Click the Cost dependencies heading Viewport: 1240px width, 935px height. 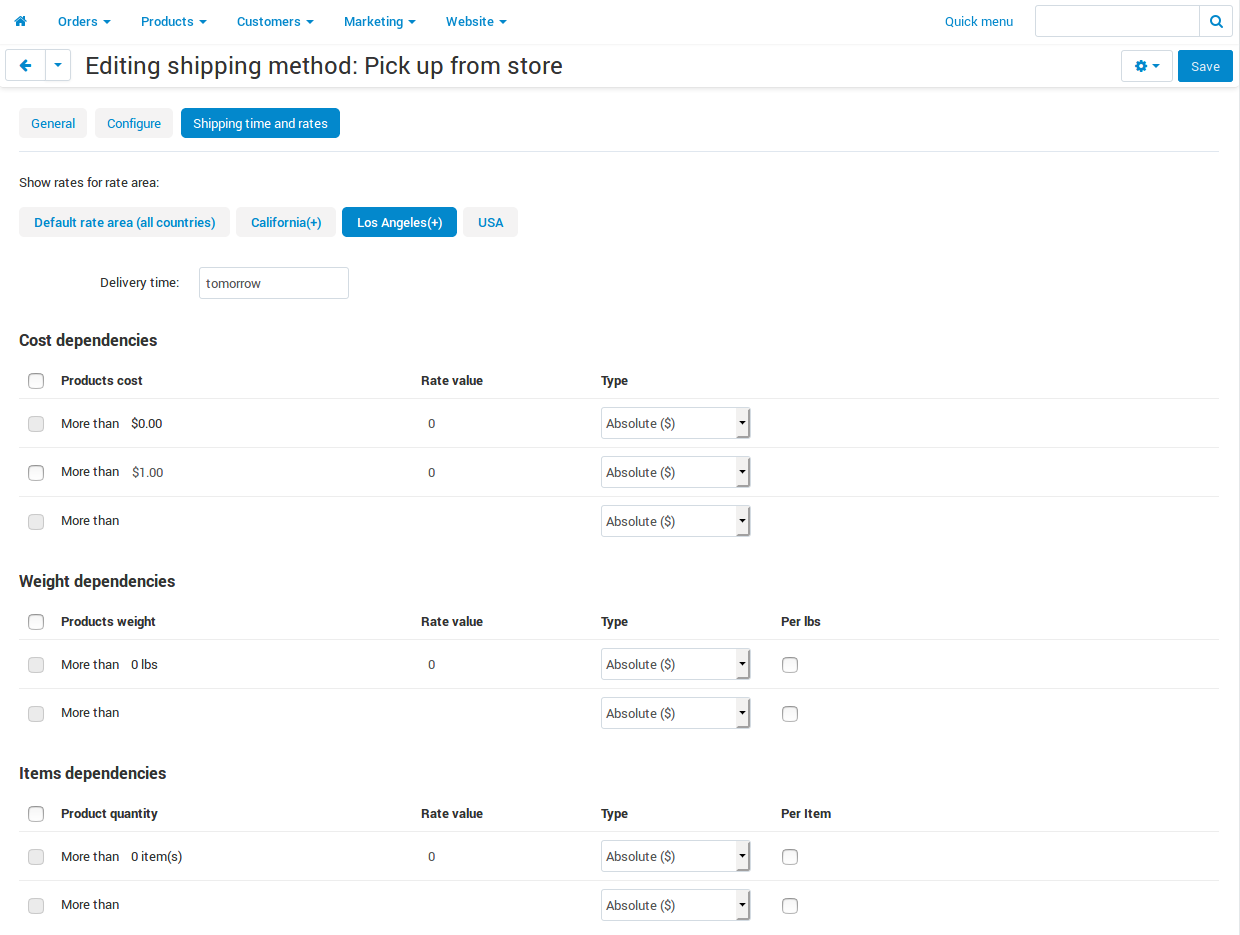tap(88, 340)
